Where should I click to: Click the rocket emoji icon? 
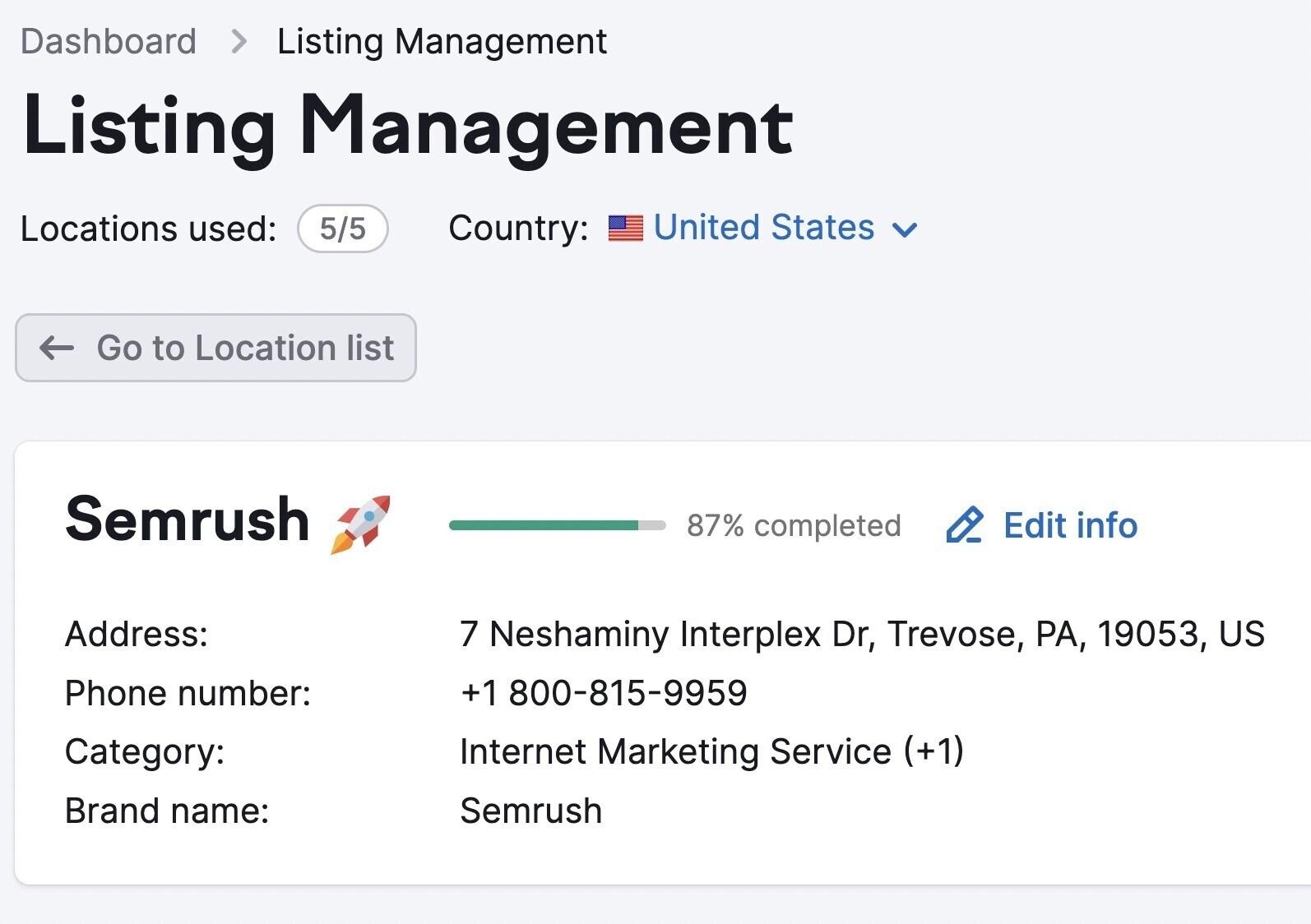click(360, 524)
